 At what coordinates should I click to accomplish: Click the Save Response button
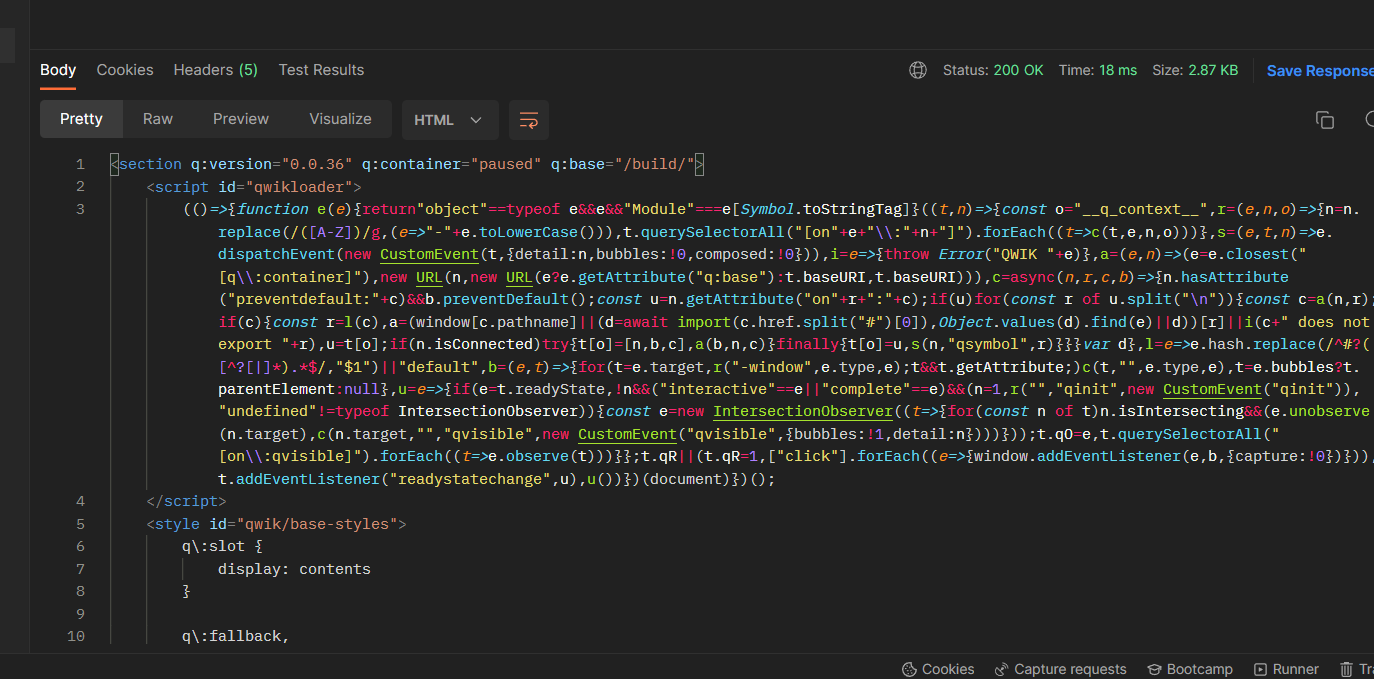(x=1320, y=70)
